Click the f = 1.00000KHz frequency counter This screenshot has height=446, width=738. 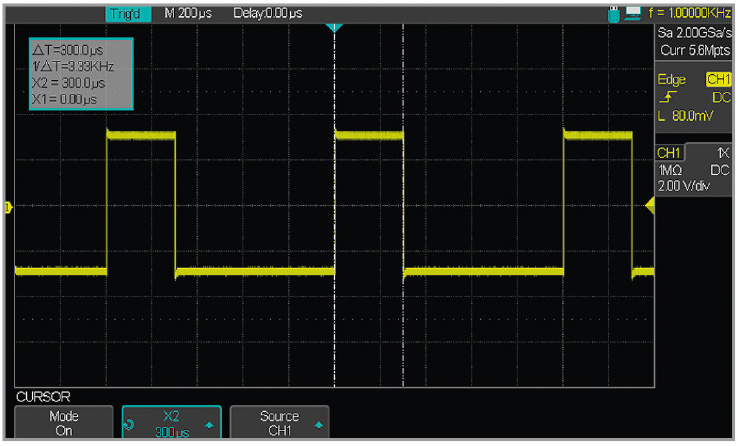pos(691,13)
